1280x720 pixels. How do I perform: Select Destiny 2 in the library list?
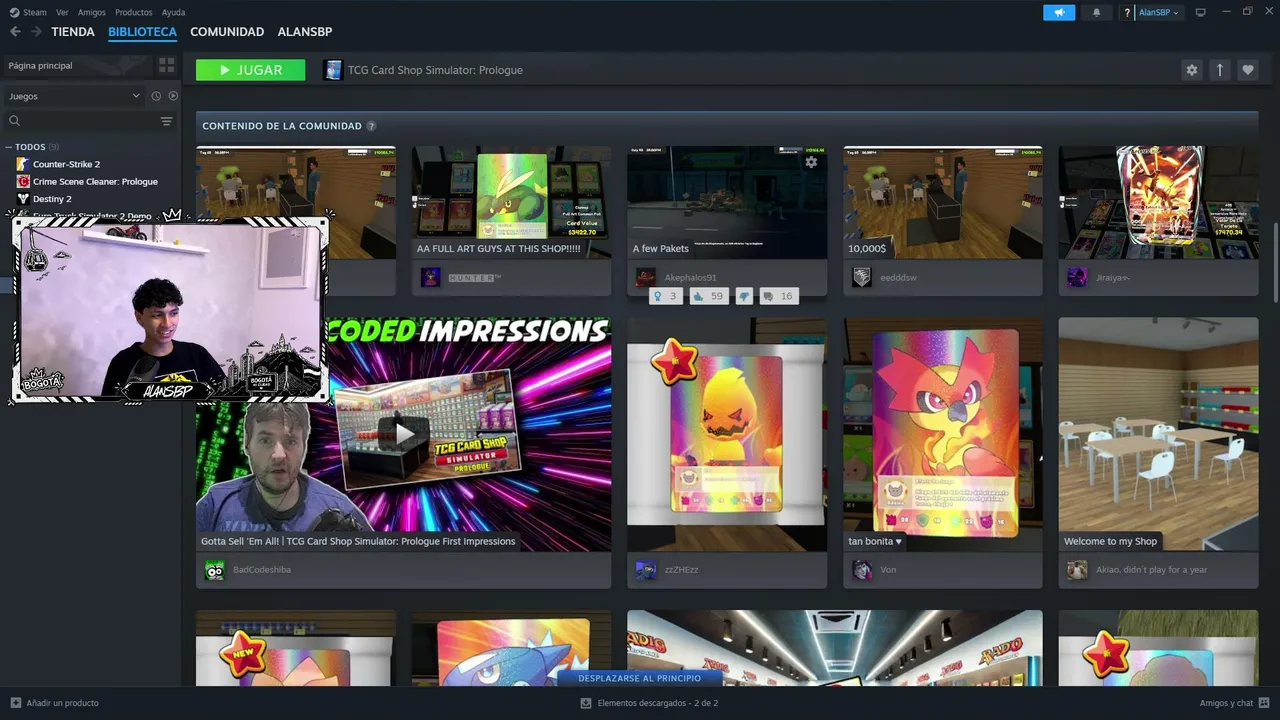[x=52, y=199]
